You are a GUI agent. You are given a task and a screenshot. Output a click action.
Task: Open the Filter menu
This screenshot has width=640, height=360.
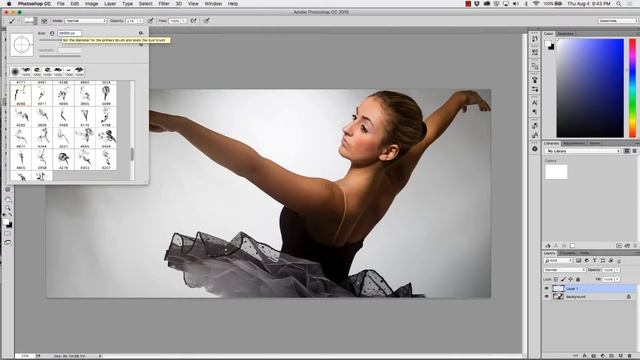point(164,4)
